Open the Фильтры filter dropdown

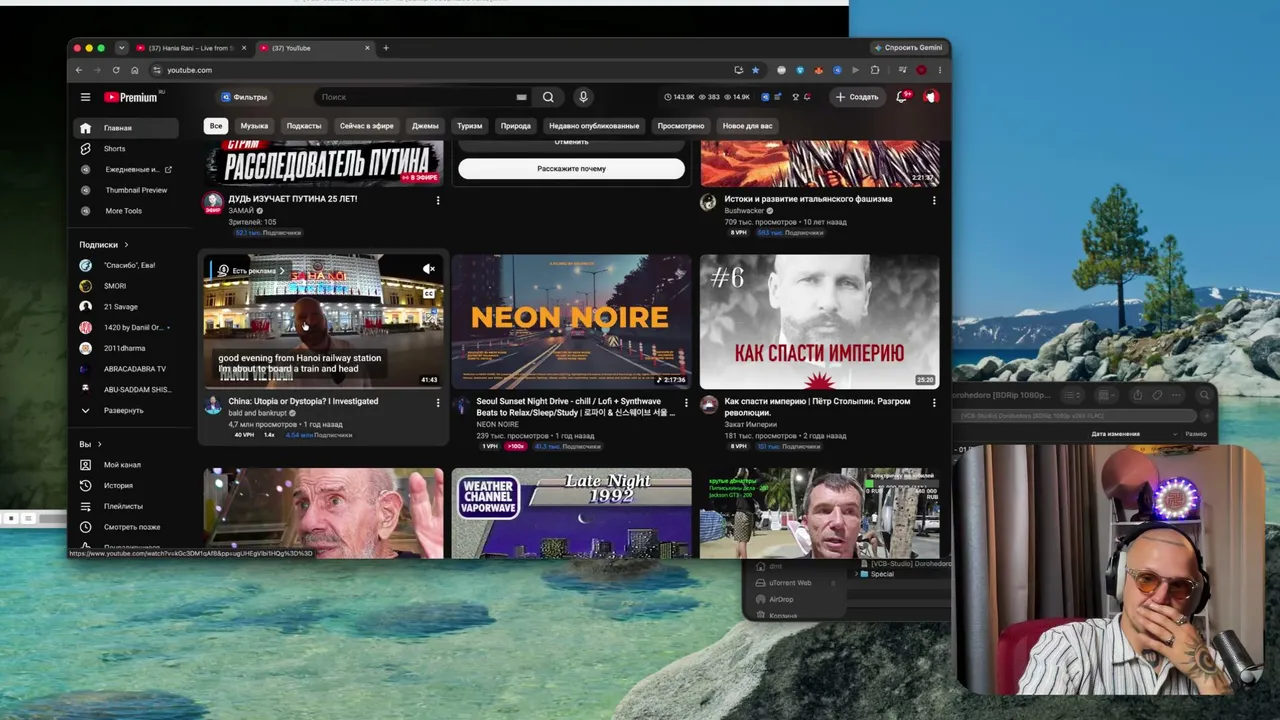244,97
